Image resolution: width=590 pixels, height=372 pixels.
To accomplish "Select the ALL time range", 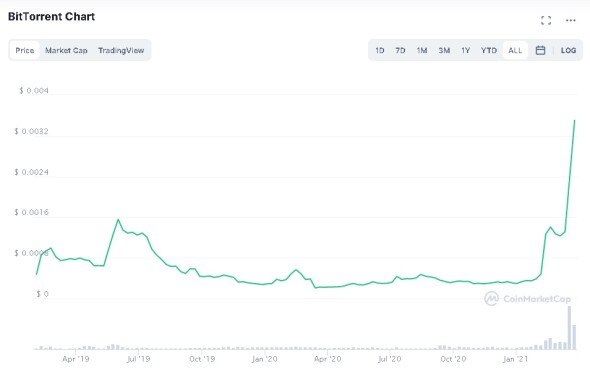I will 515,50.
